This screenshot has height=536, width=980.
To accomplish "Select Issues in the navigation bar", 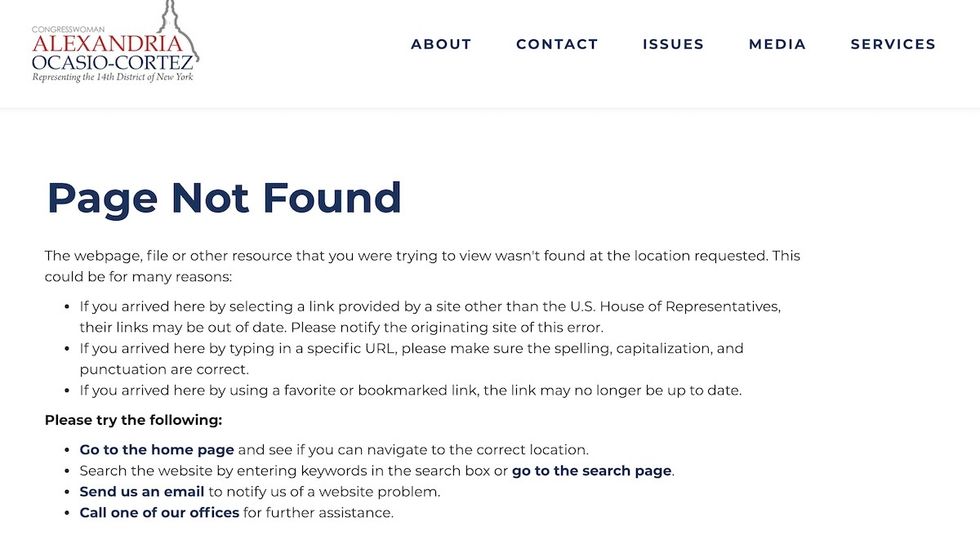I will coord(673,44).
